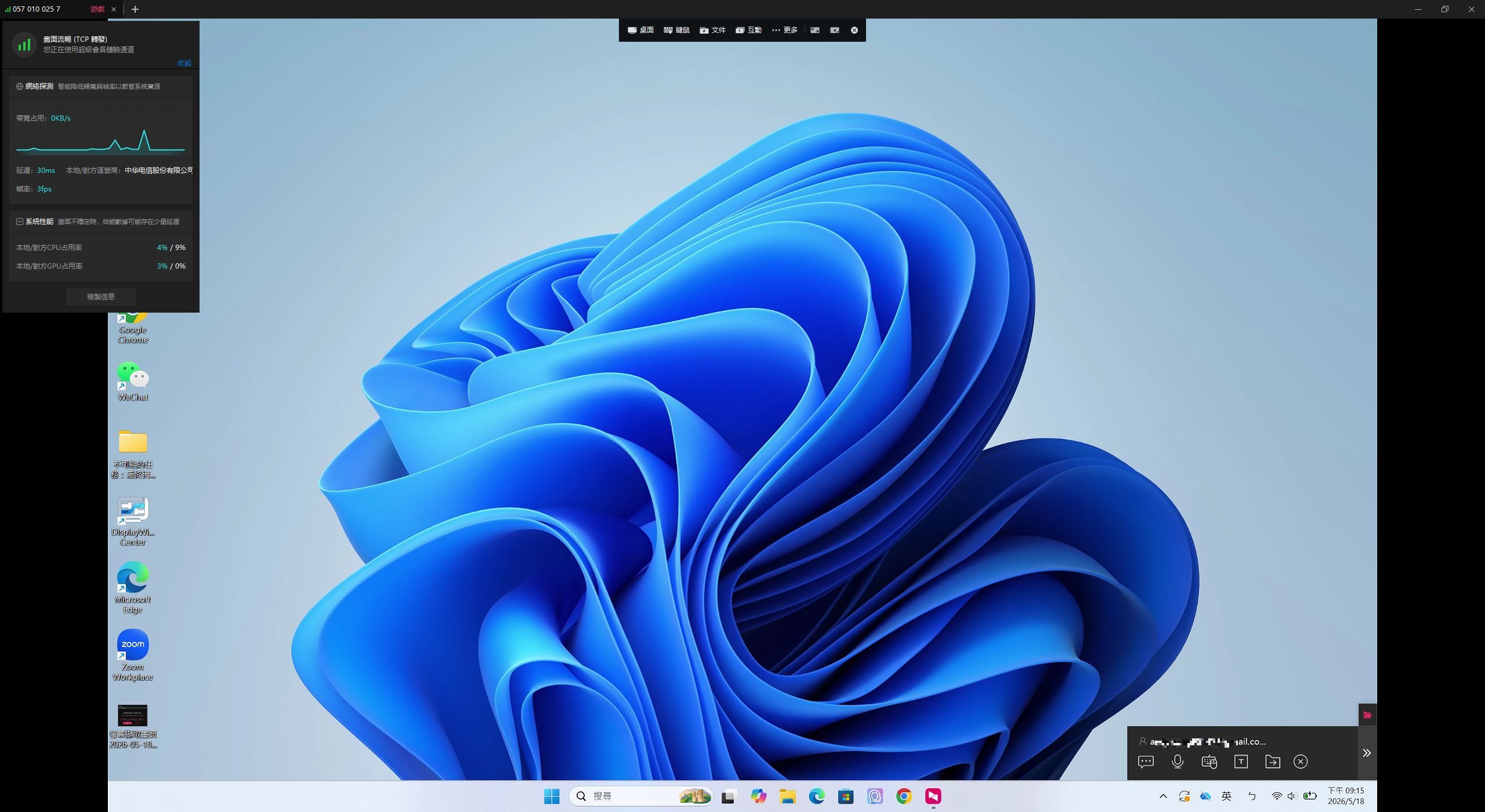Click the bandwidth usage line graph

[x=101, y=141]
